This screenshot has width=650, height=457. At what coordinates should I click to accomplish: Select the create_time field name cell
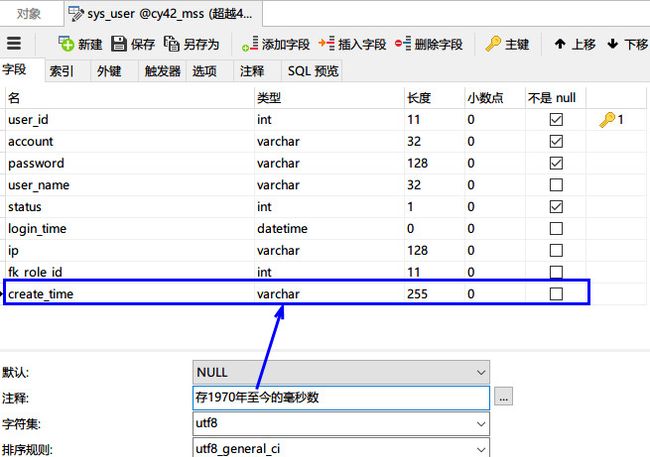pyautogui.click(x=130, y=294)
